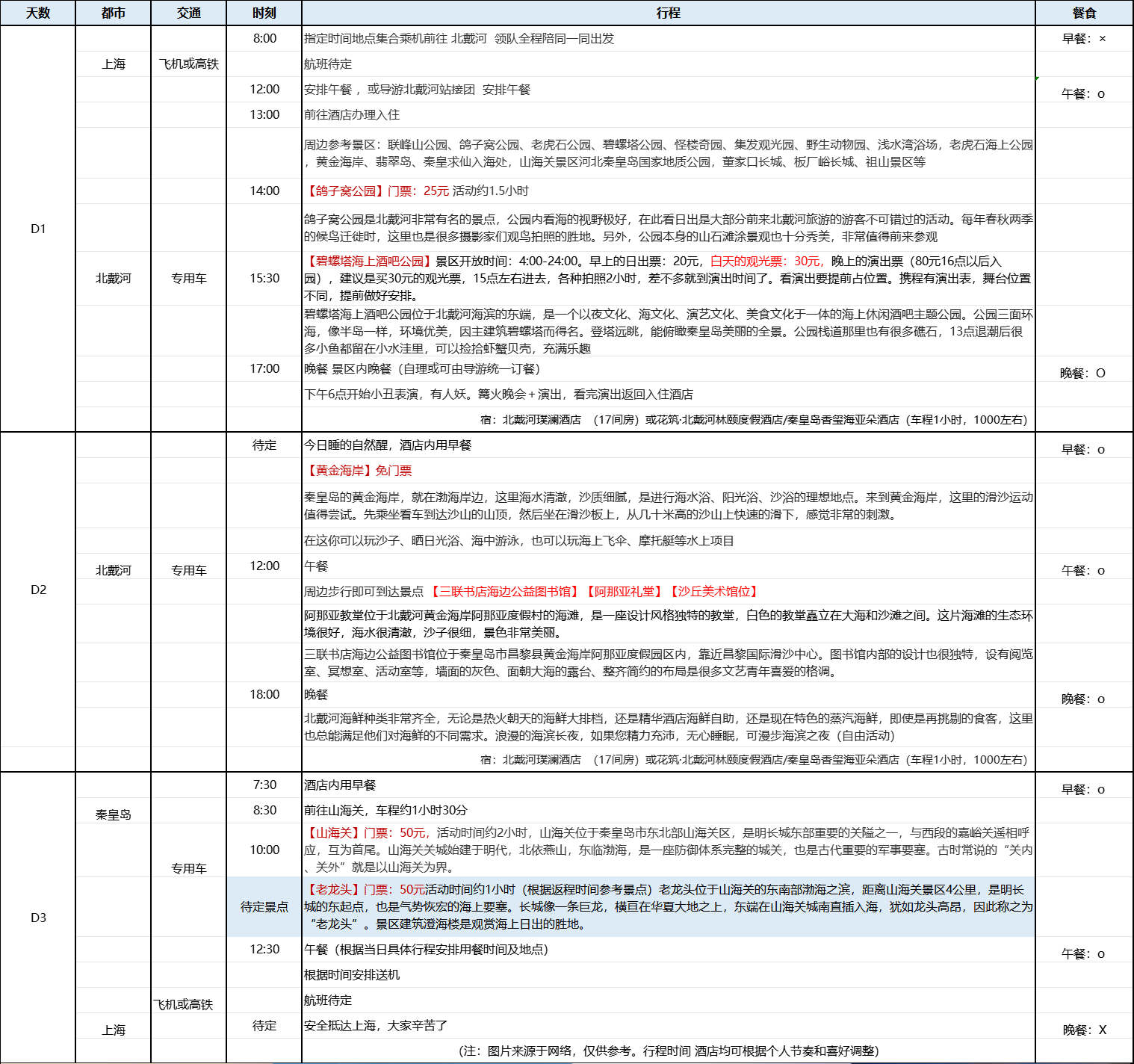This screenshot has width=1134, height=1064.
Task: Select the 行程 header cell
Action: click(x=668, y=13)
